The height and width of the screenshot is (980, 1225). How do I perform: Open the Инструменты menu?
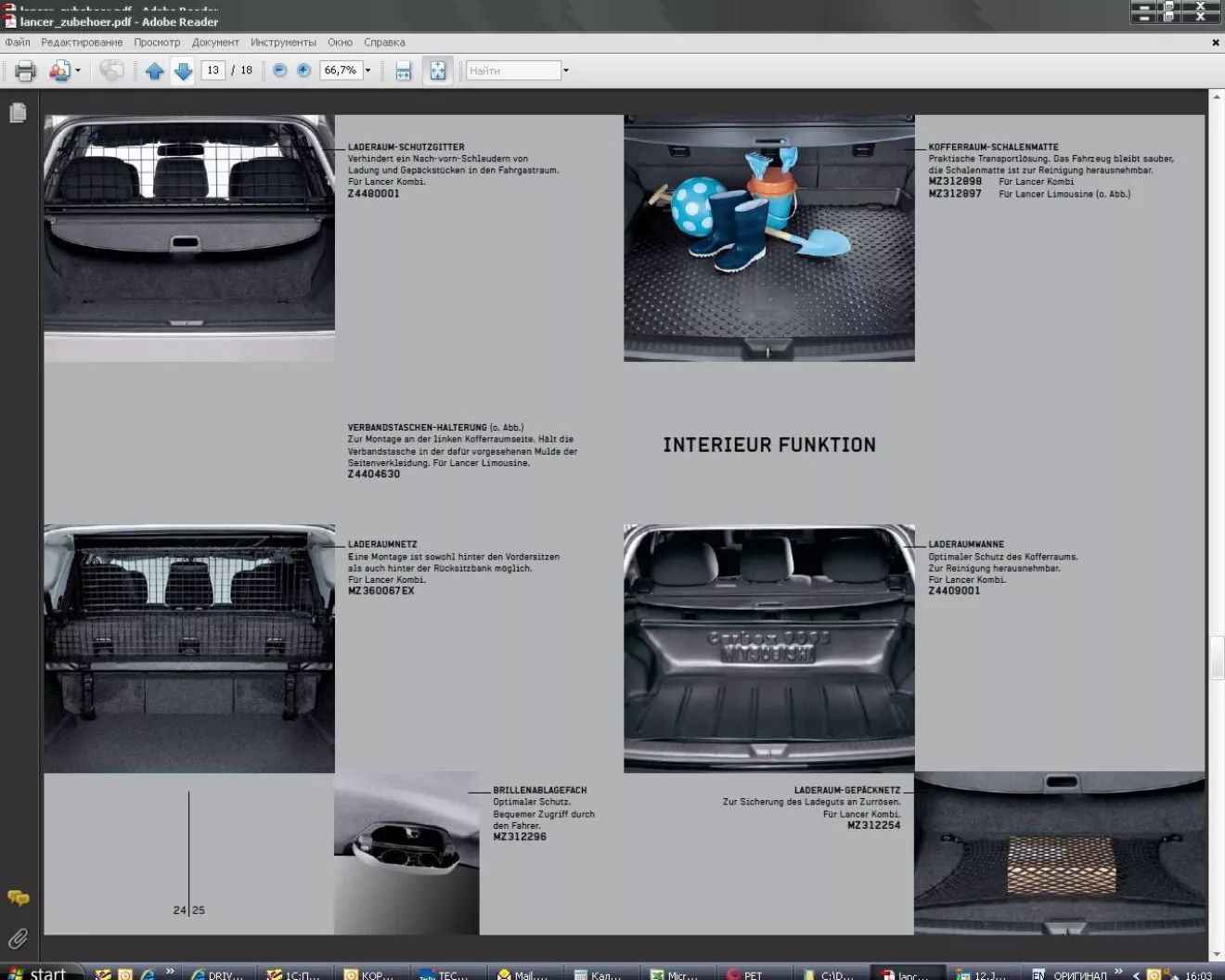(283, 43)
